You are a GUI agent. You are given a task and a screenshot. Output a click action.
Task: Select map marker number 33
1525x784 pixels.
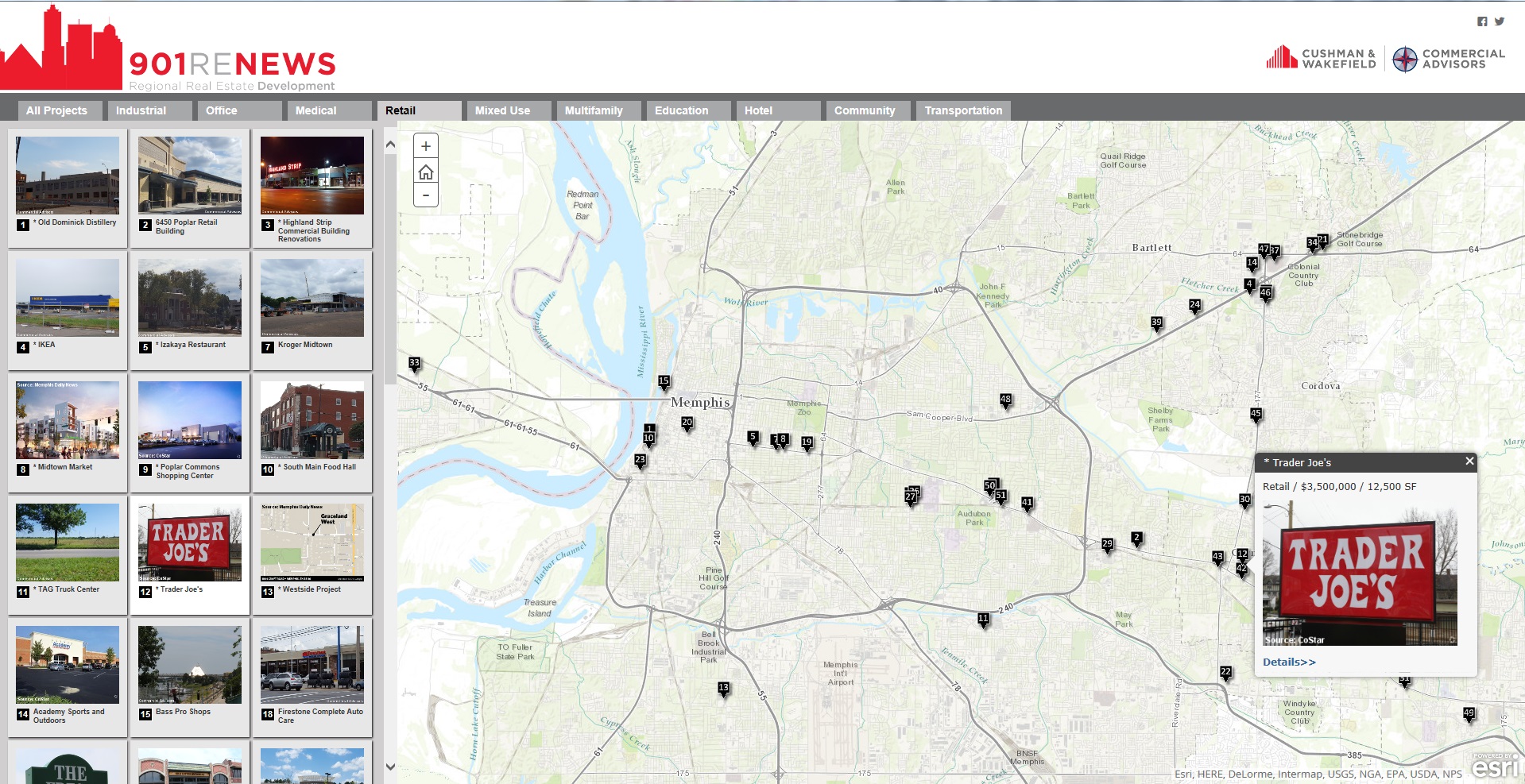[414, 364]
